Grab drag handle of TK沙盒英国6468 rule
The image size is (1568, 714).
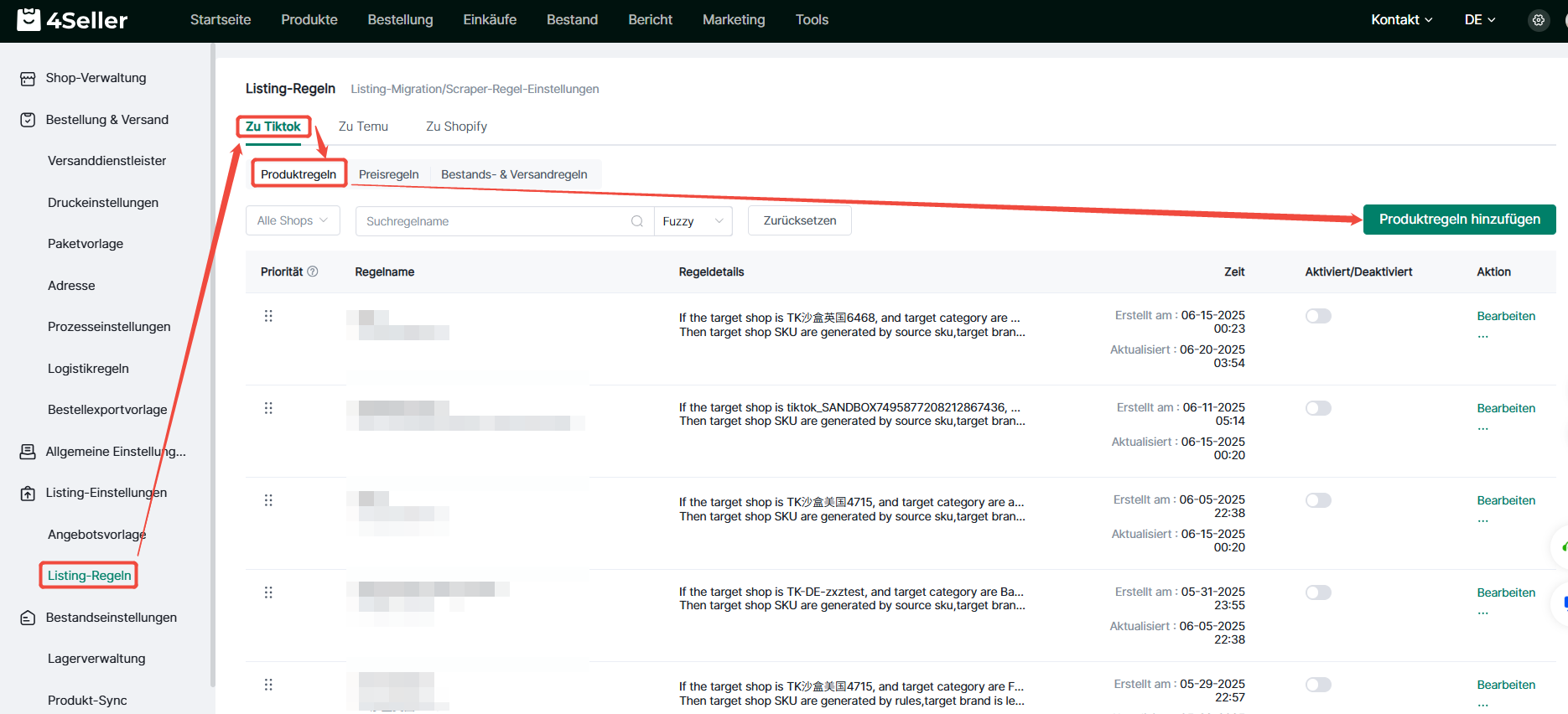[x=268, y=316]
